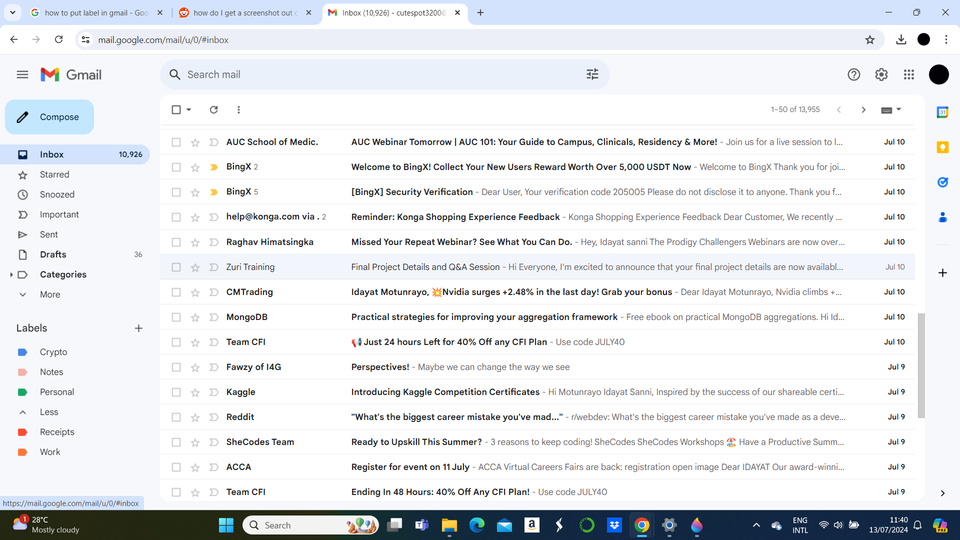Open Gmail settings gear icon
960x540 pixels.
[x=881, y=75]
